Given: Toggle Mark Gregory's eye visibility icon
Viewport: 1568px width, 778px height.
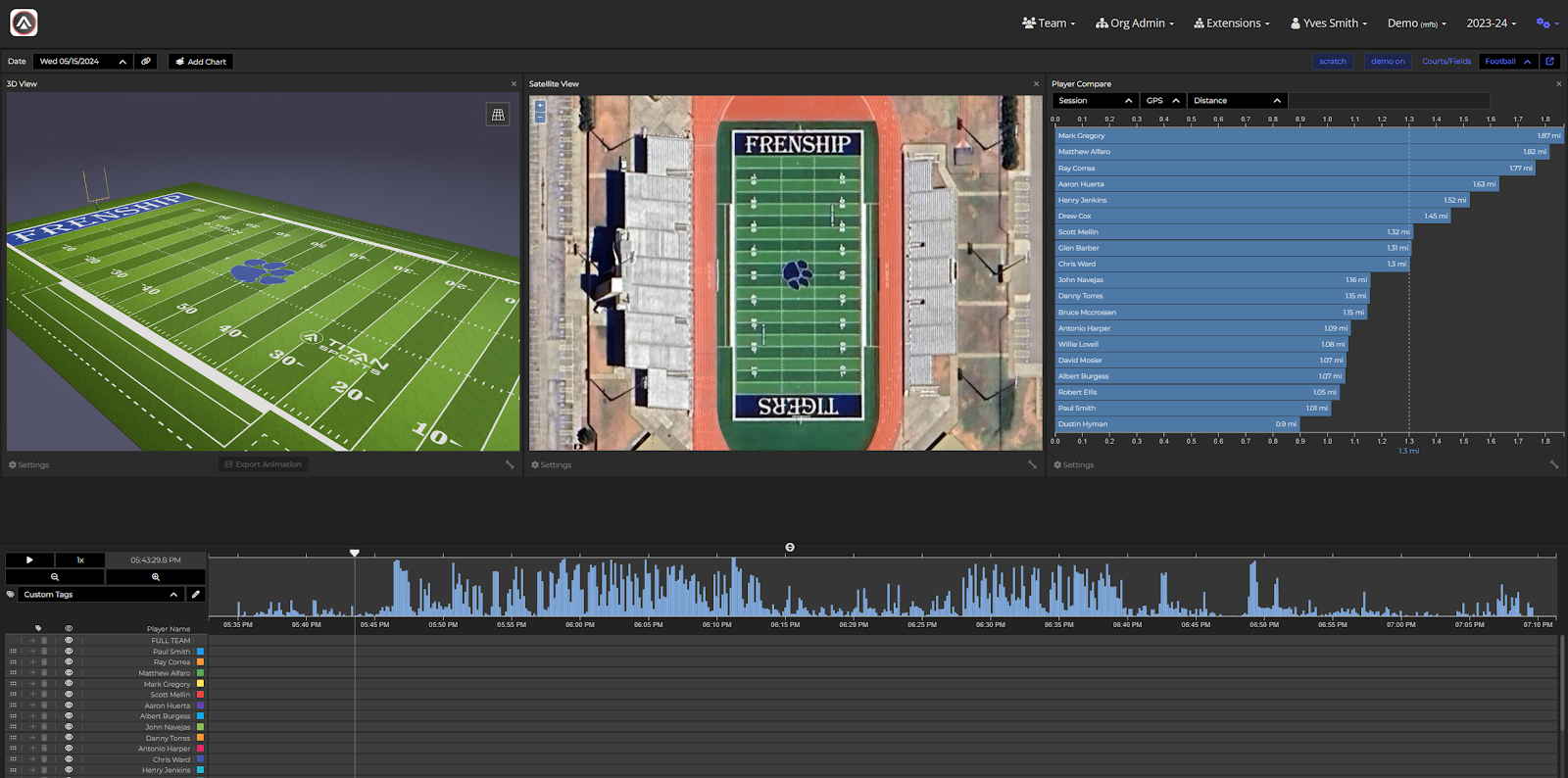Looking at the screenshot, I should tap(69, 684).
